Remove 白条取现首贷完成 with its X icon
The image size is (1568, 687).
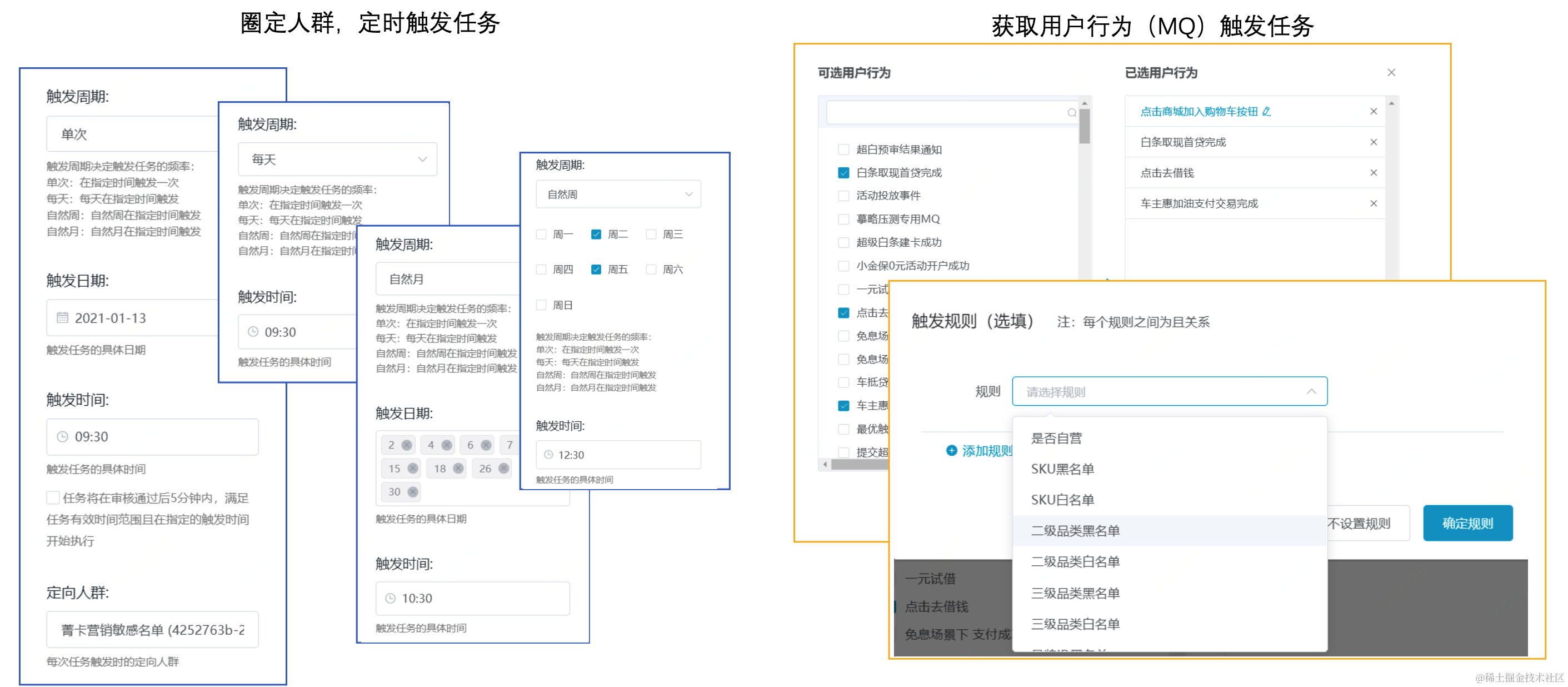1373,142
